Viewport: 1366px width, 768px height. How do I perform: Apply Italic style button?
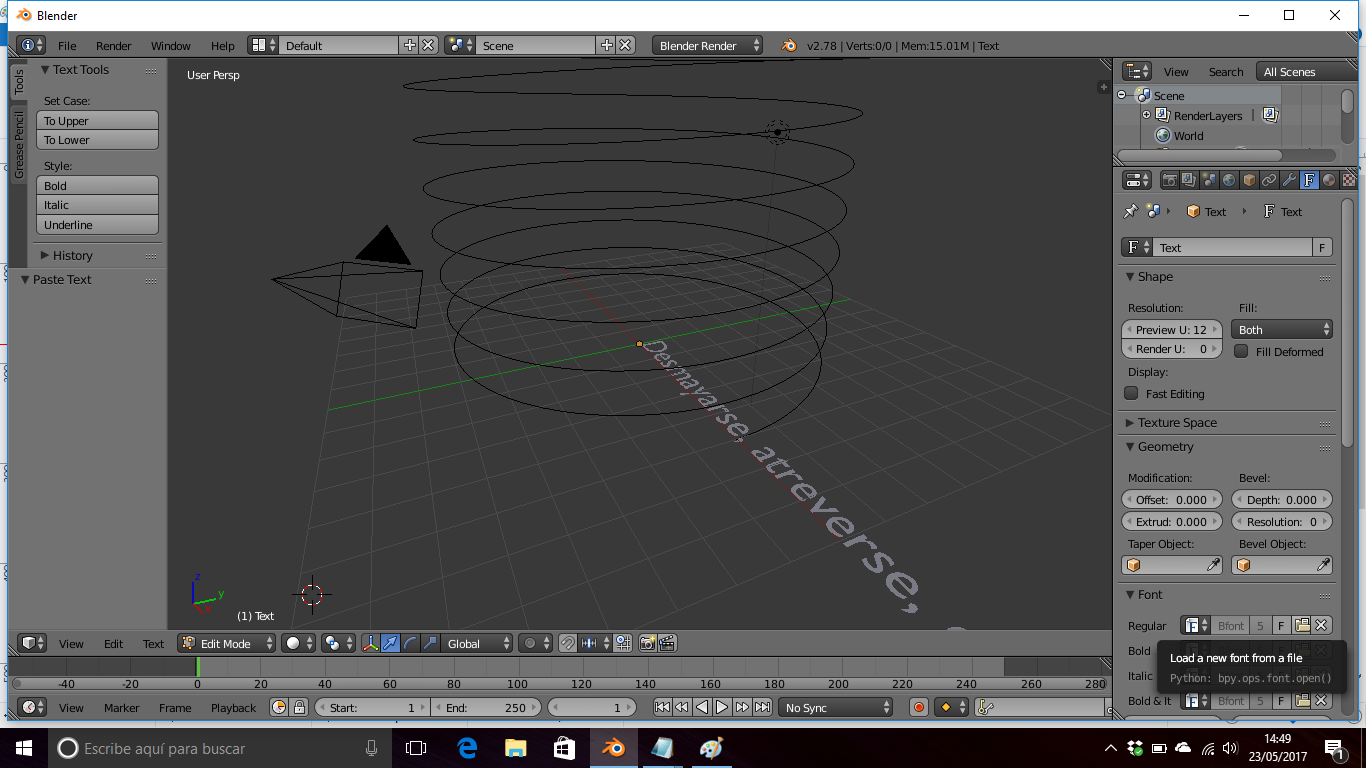point(98,205)
